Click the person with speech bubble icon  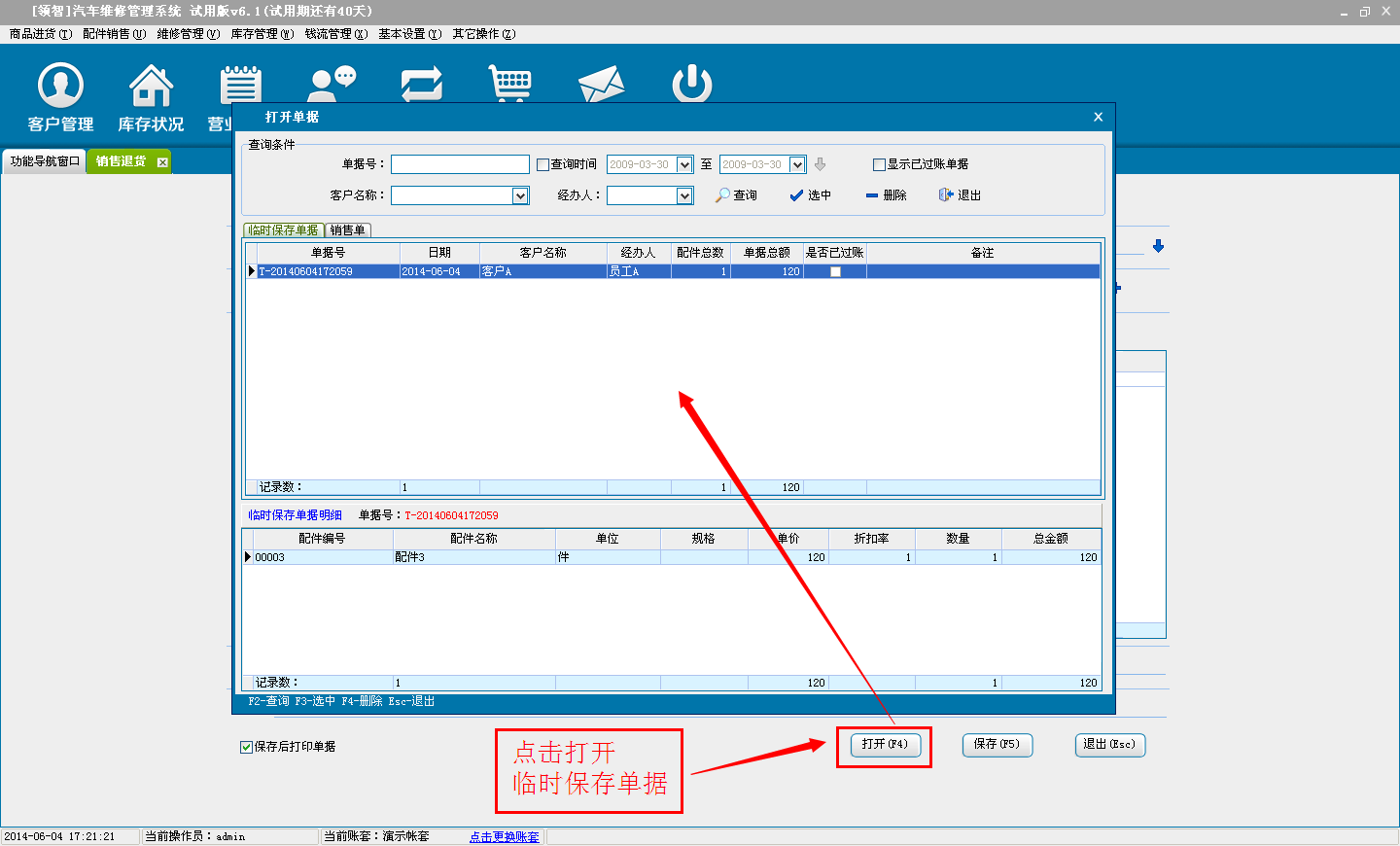pyautogui.click(x=332, y=85)
